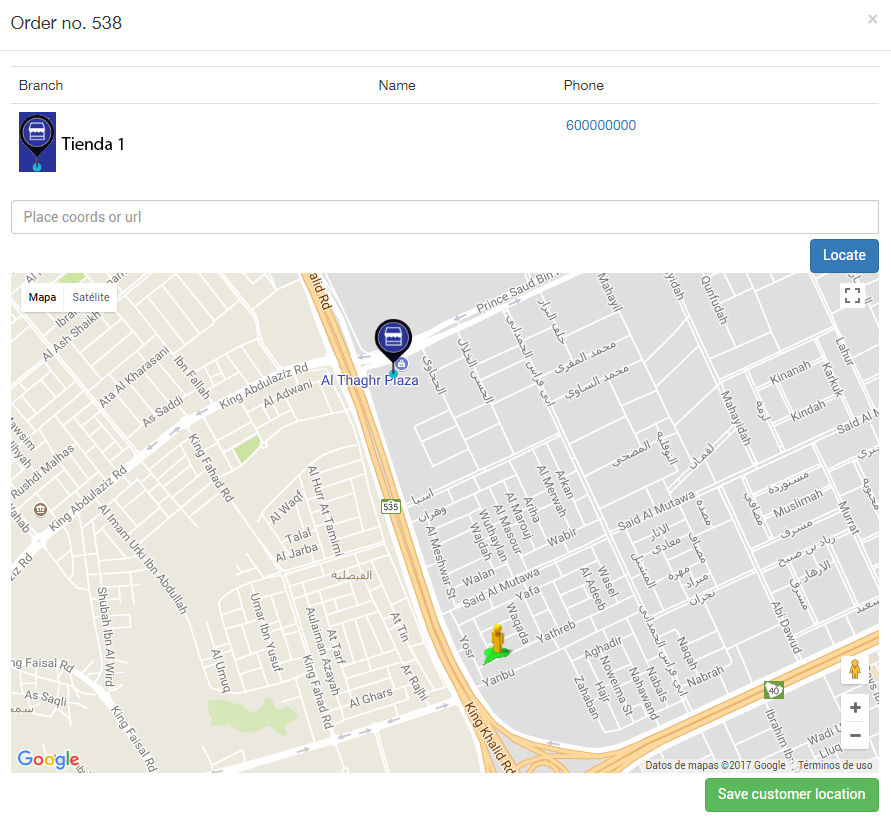The image size is (891, 820).
Task: Click the Branch column header
Action: (41, 85)
